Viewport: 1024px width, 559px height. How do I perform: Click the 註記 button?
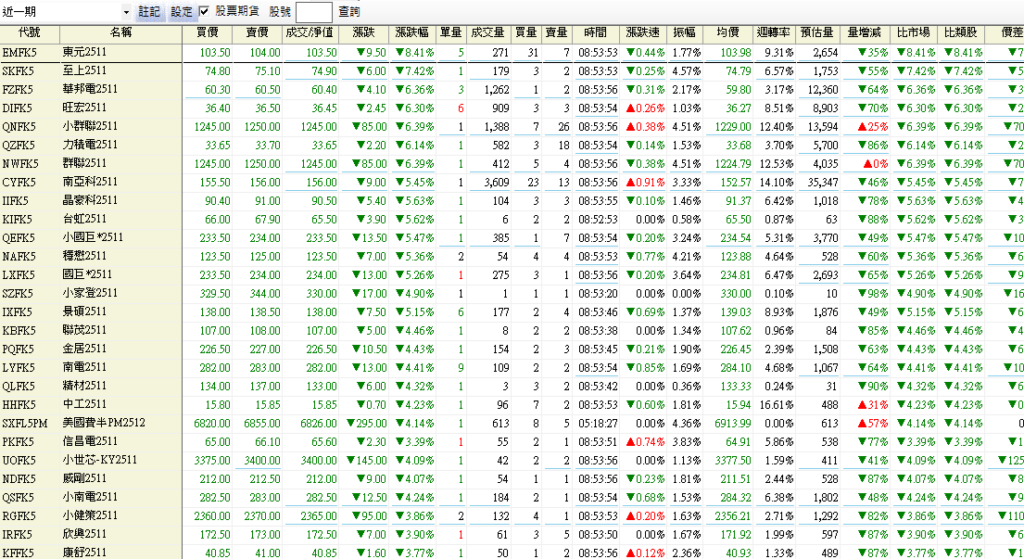149,12
